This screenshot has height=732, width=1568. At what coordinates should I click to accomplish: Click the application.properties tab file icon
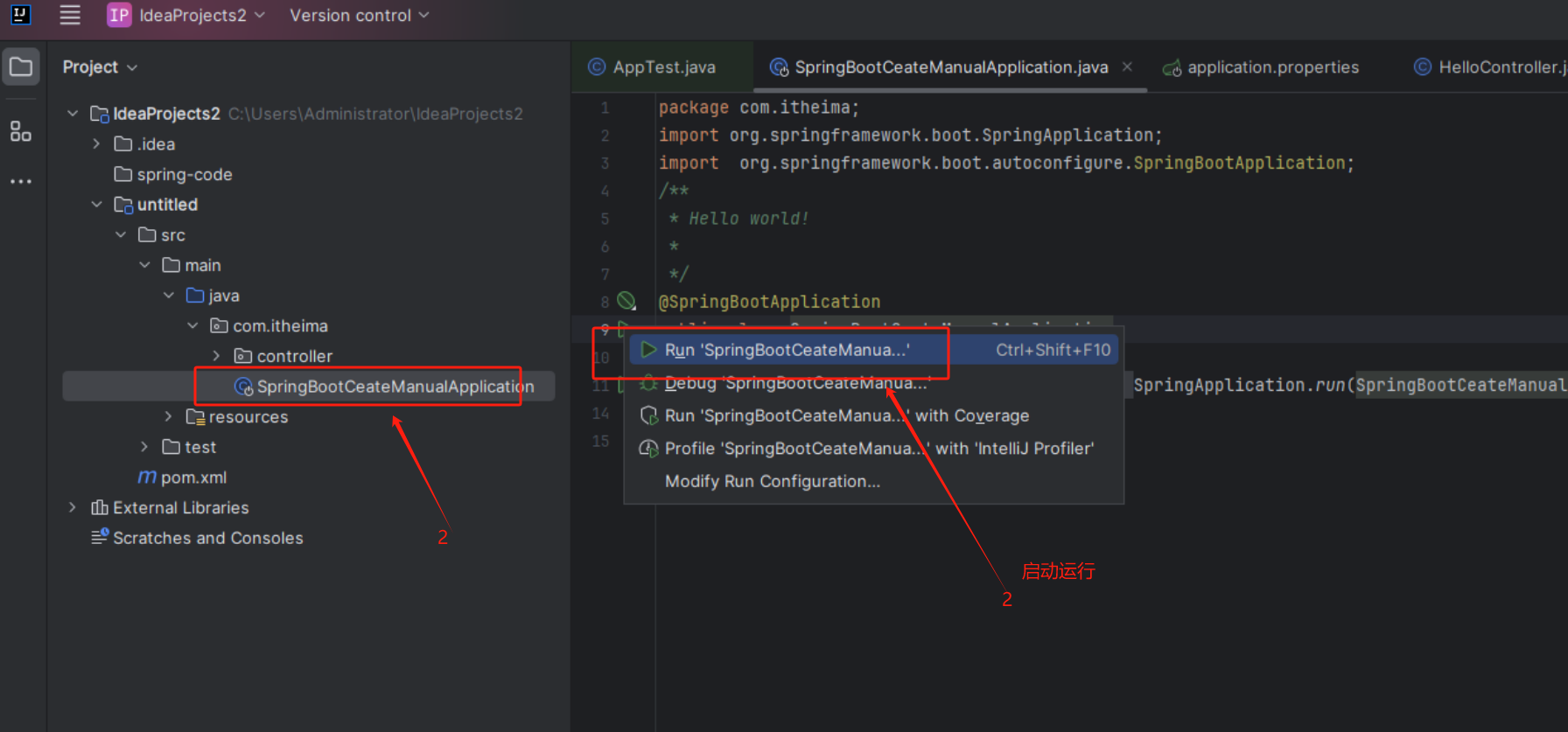pos(1172,67)
